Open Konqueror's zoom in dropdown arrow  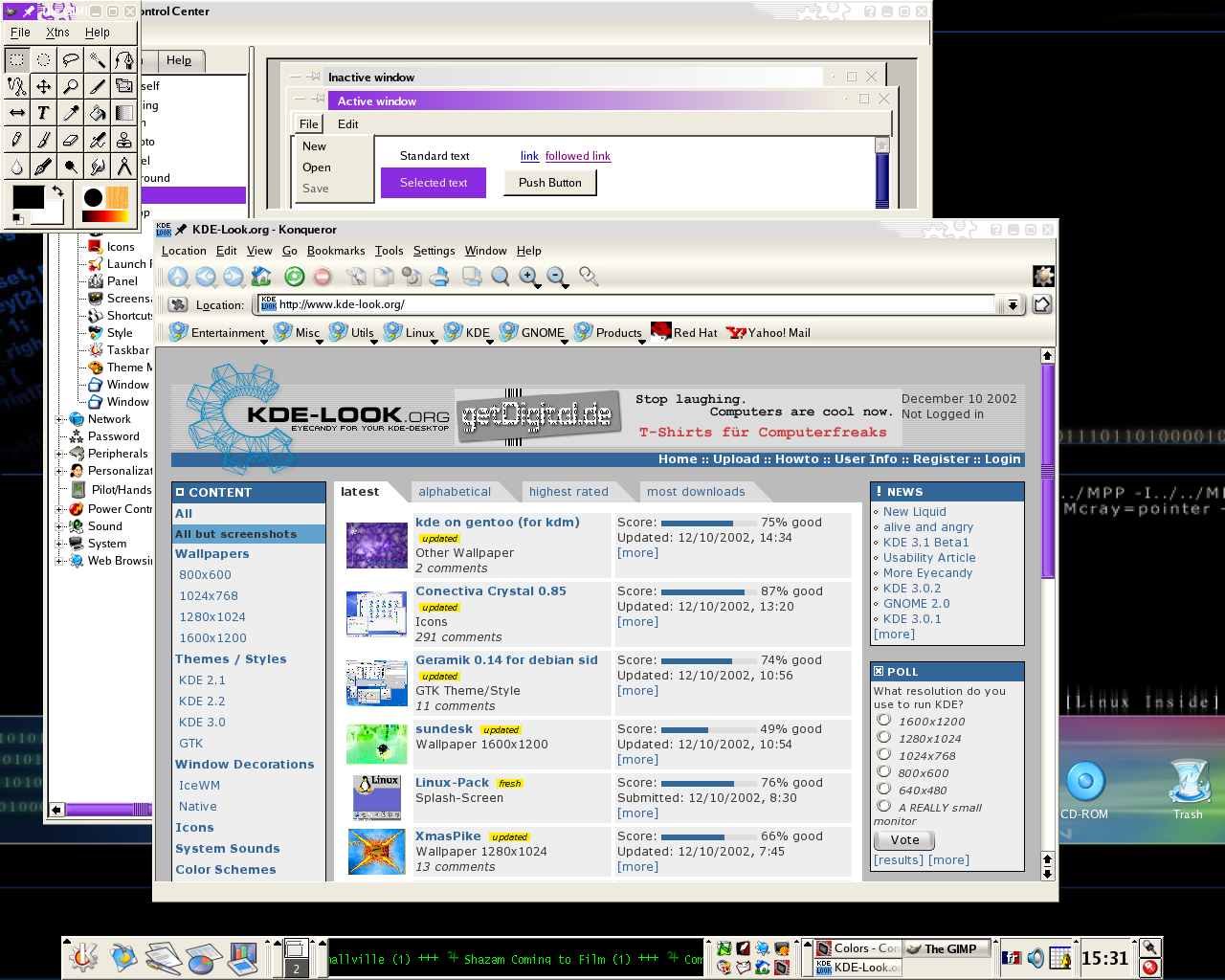click(538, 285)
